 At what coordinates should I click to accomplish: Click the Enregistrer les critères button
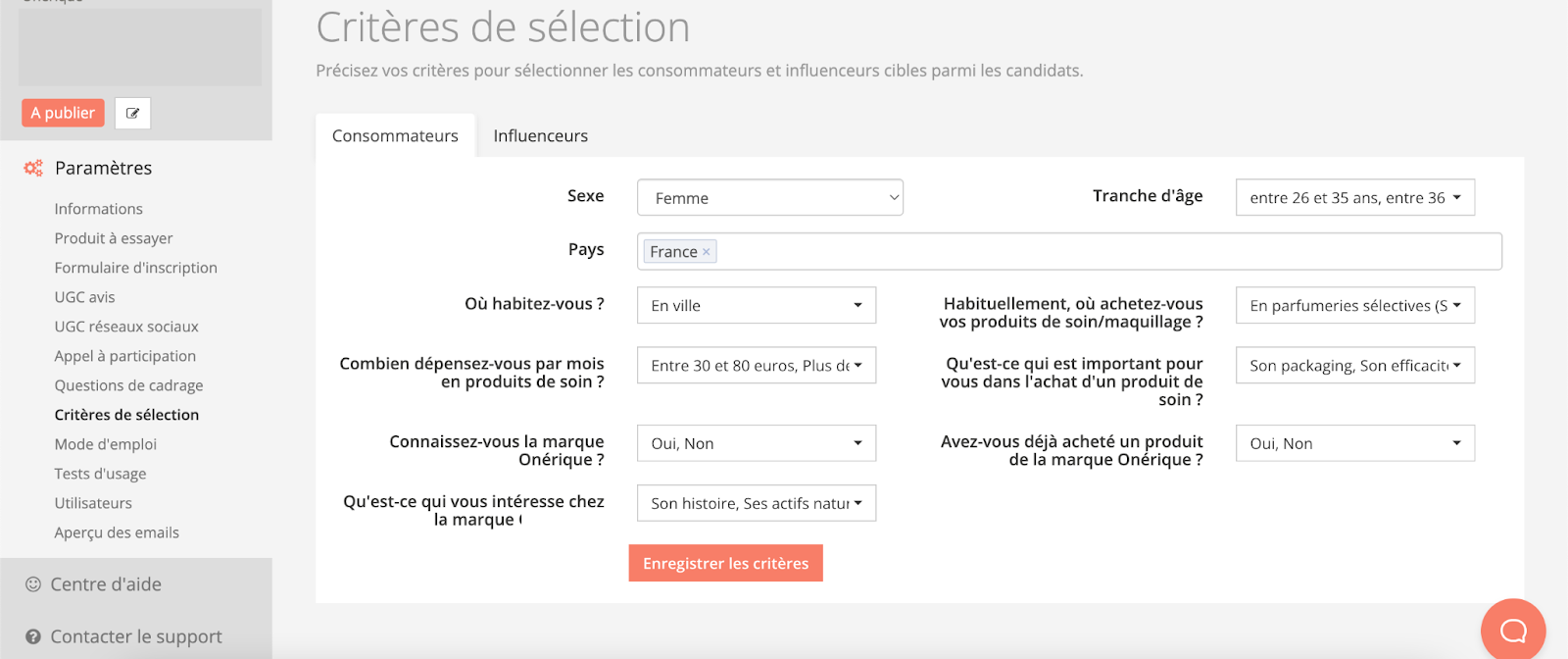[725, 564]
